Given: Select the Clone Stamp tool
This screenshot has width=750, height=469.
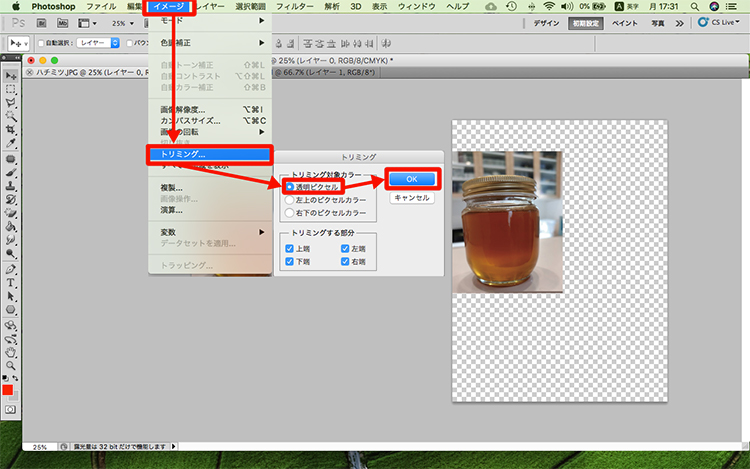Looking at the screenshot, I should click(x=11, y=186).
